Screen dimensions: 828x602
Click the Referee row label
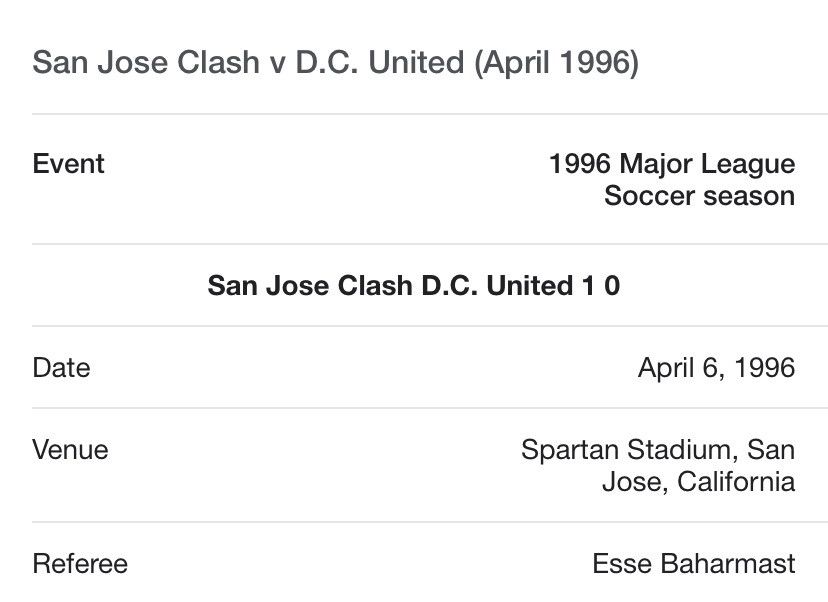[x=80, y=563]
